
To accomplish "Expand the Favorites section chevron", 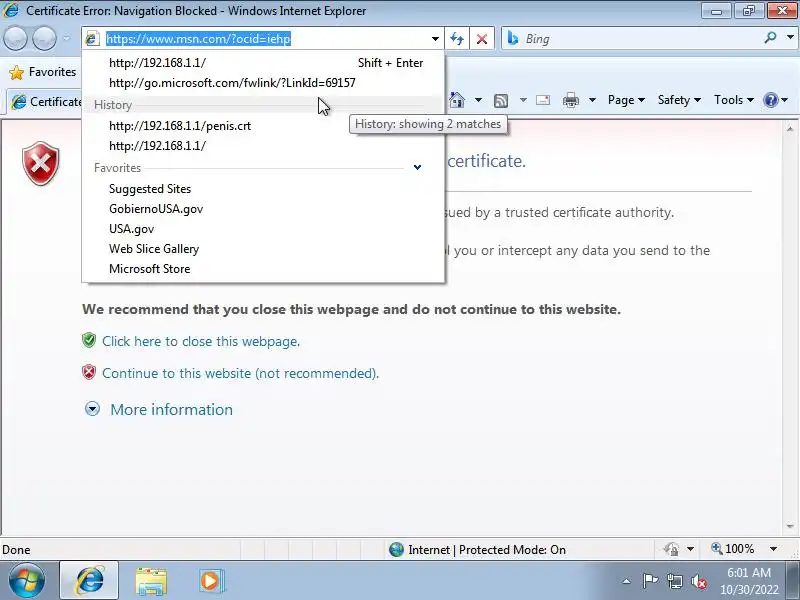I will [417, 167].
